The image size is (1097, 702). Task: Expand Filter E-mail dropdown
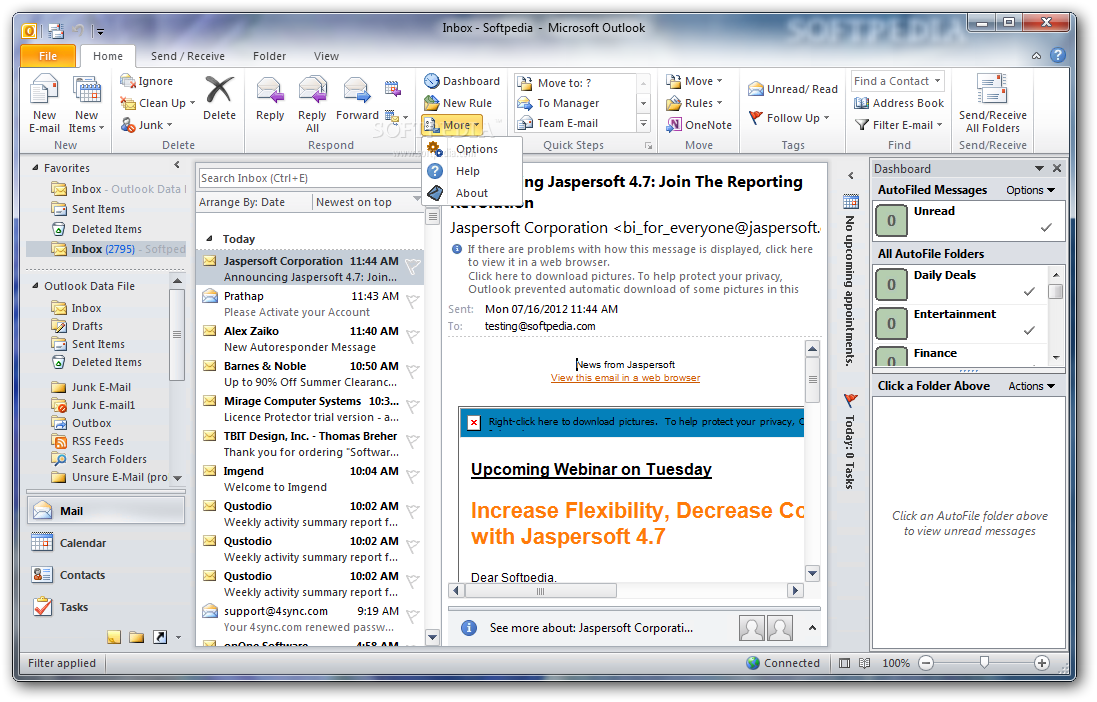[x=898, y=125]
